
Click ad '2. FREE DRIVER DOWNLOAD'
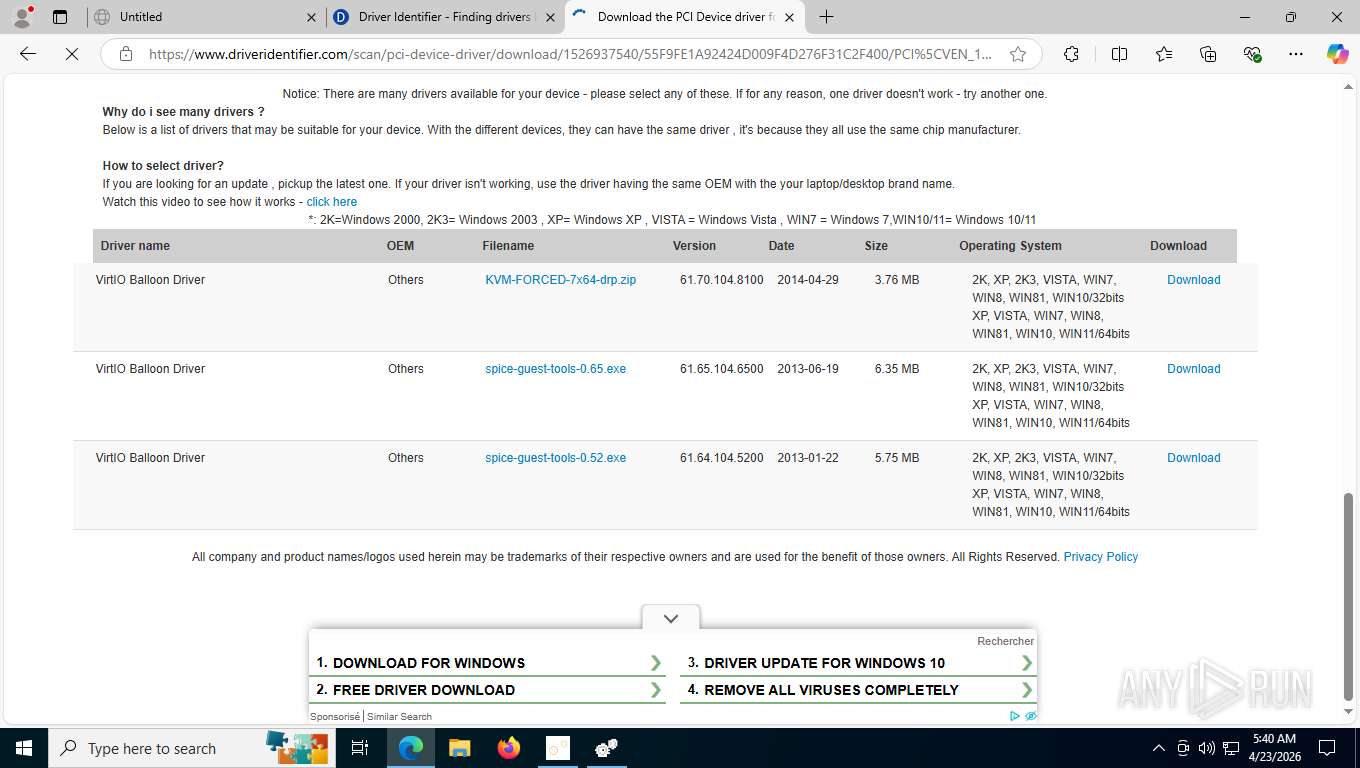[489, 690]
